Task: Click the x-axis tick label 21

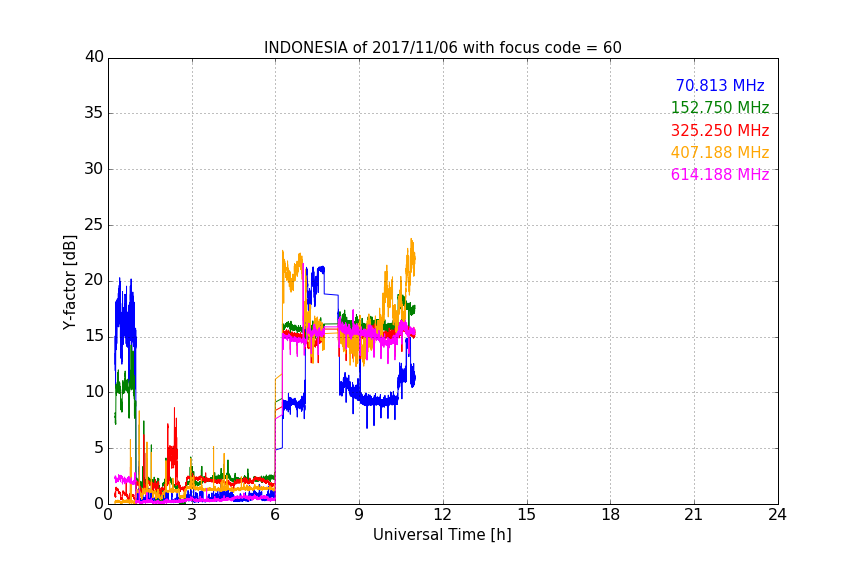Action: [694, 515]
